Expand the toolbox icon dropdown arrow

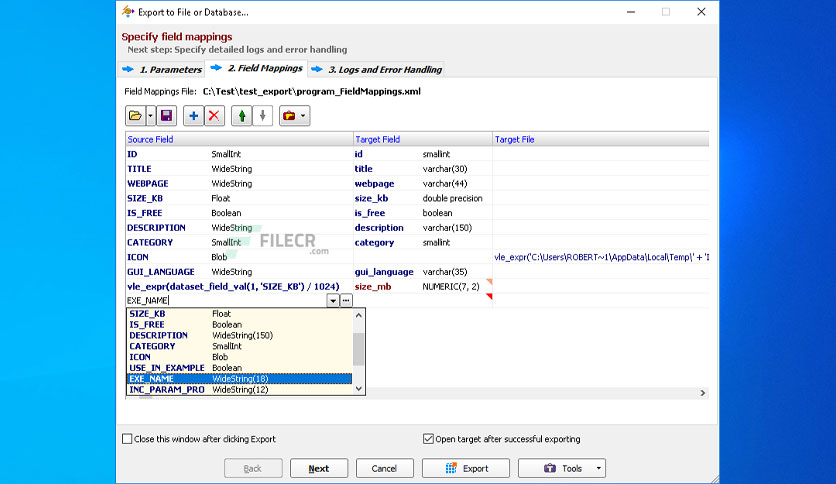pos(303,116)
